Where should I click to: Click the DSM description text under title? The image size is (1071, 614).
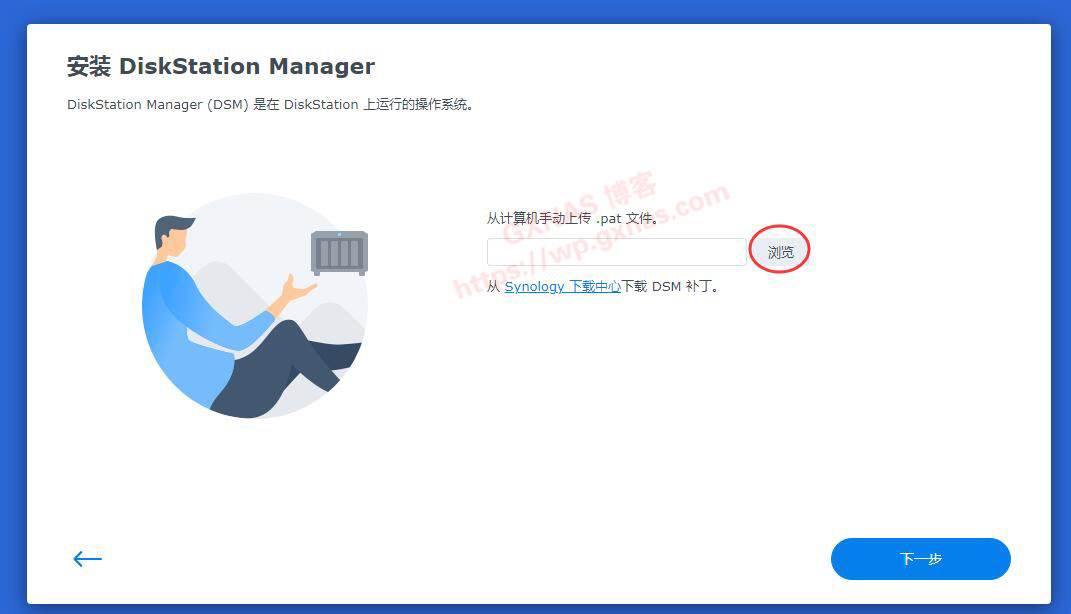click(x=270, y=104)
